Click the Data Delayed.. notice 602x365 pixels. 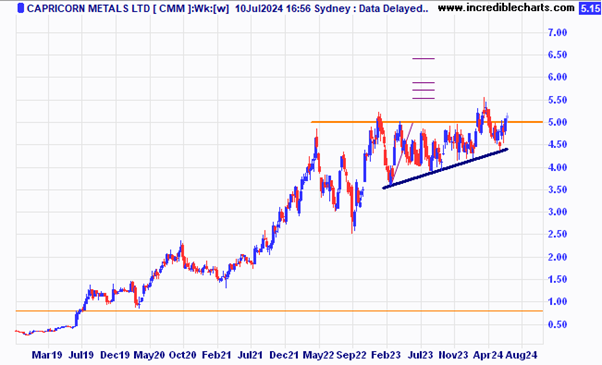tap(394, 8)
